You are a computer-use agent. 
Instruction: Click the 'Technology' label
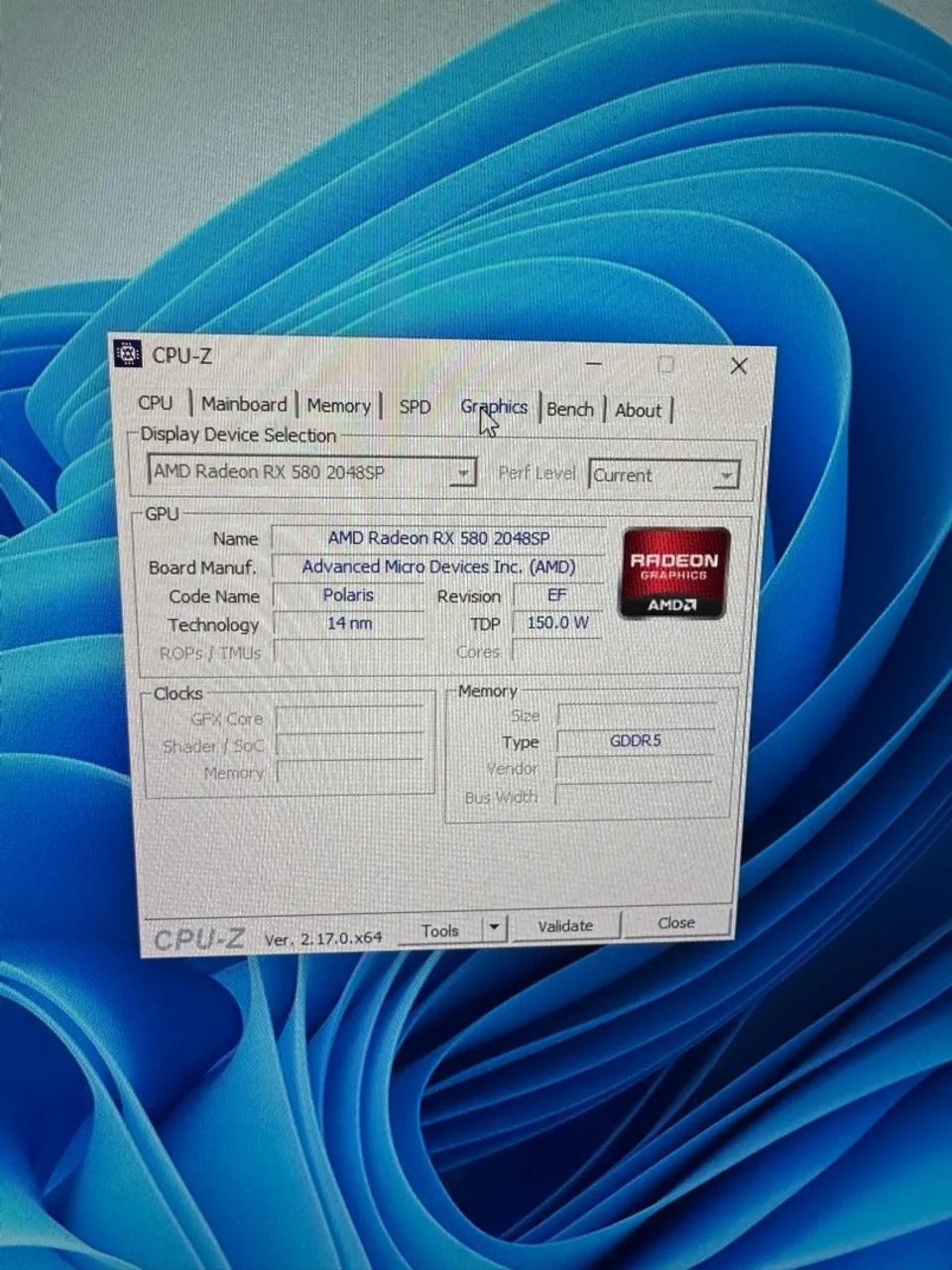coord(213,625)
